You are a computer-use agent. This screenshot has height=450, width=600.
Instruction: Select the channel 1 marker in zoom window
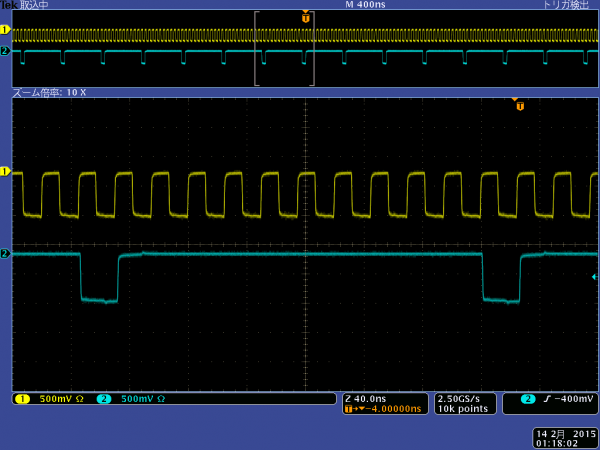coord(5,171)
